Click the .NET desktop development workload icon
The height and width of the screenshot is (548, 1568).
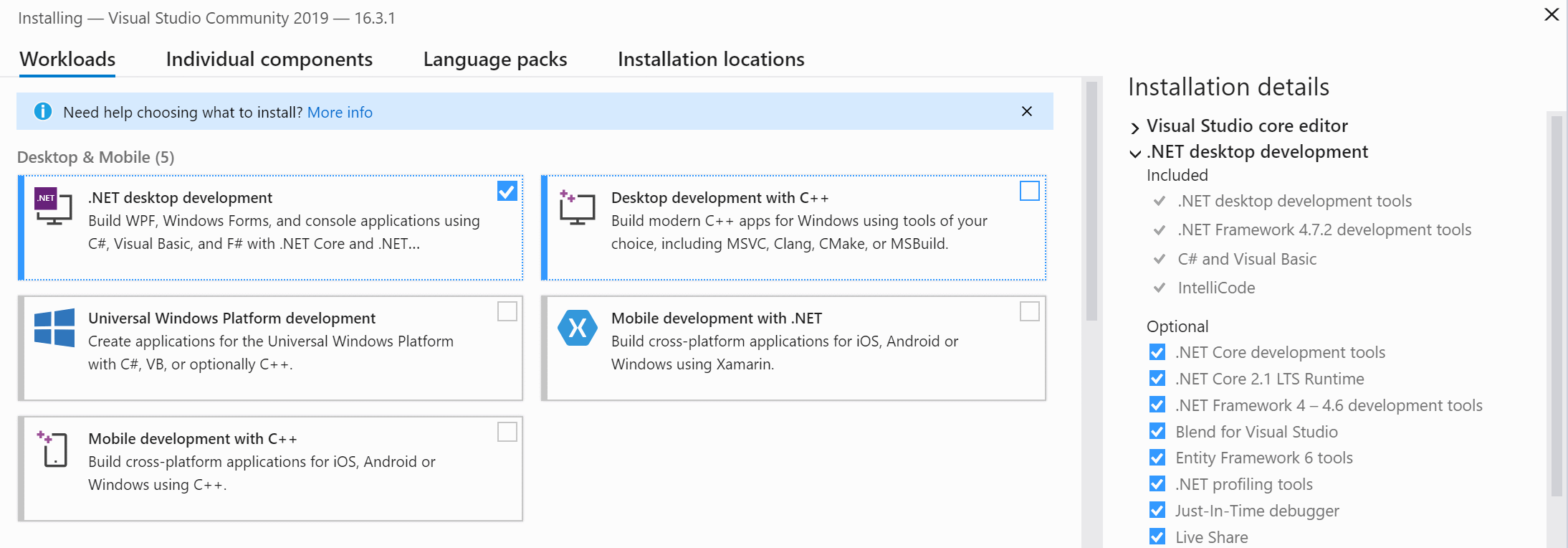[x=53, y=207]
